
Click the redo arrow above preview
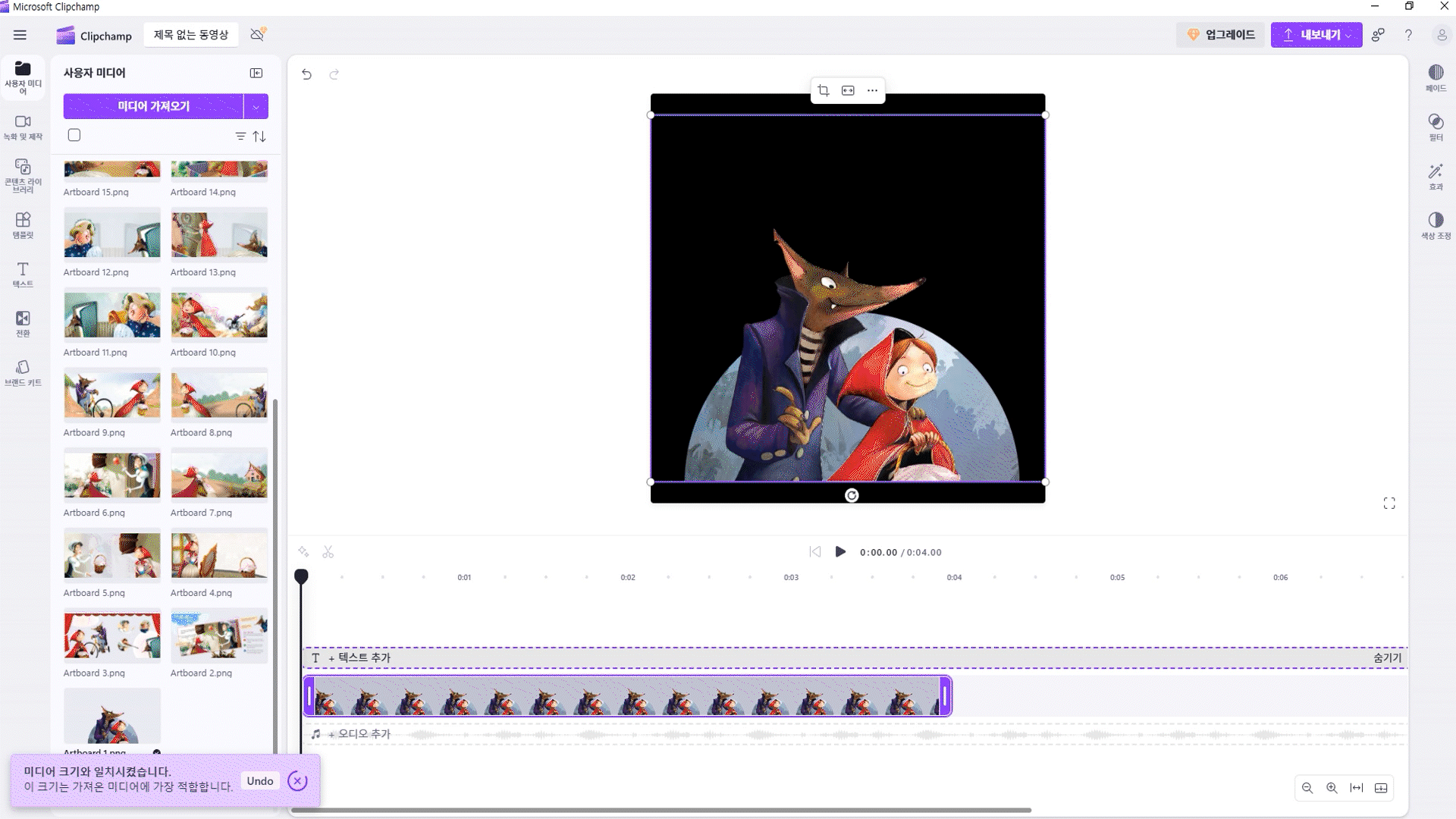(334, 74)
